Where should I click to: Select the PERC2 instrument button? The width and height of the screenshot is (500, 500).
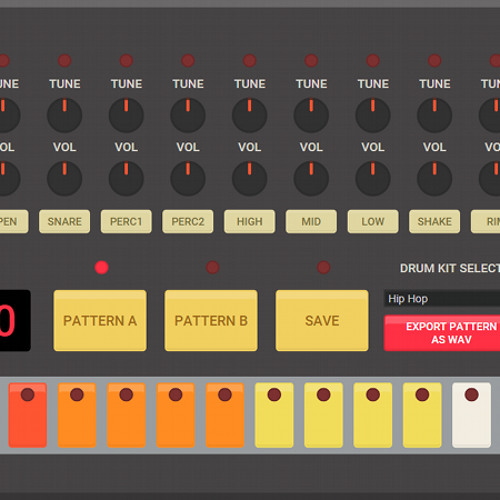click(188, 221)
